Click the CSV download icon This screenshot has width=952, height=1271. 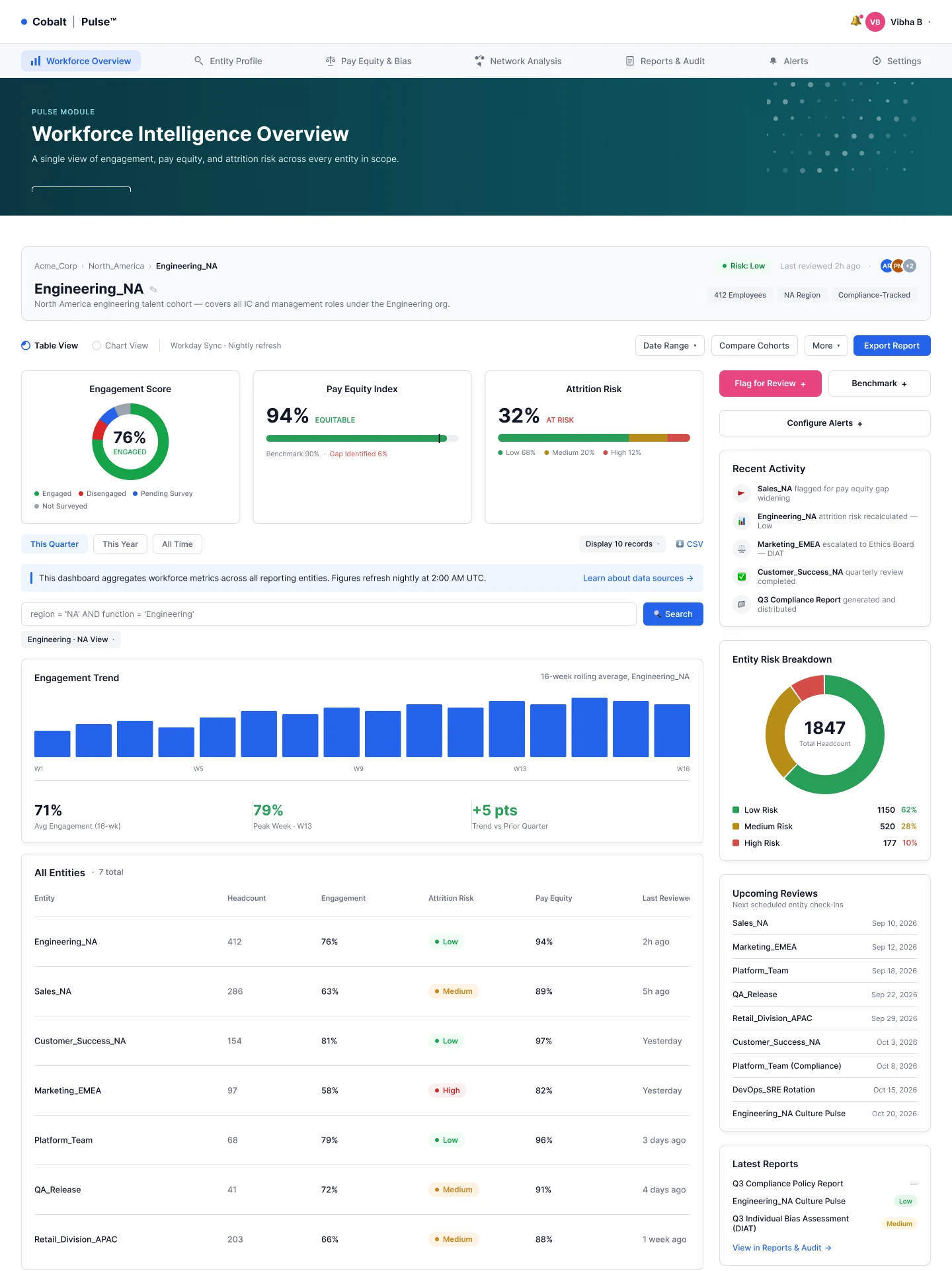click(x=680, y=544)
